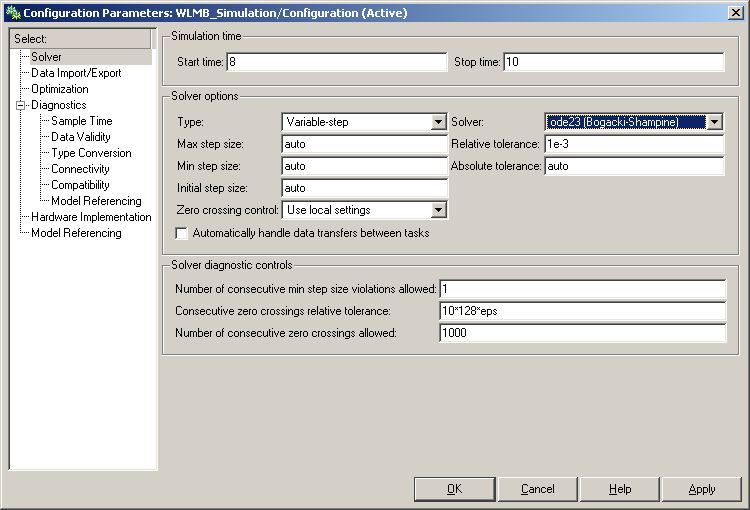Click the Cancel button
Screen dimensions: 750x510
[537, 489]
